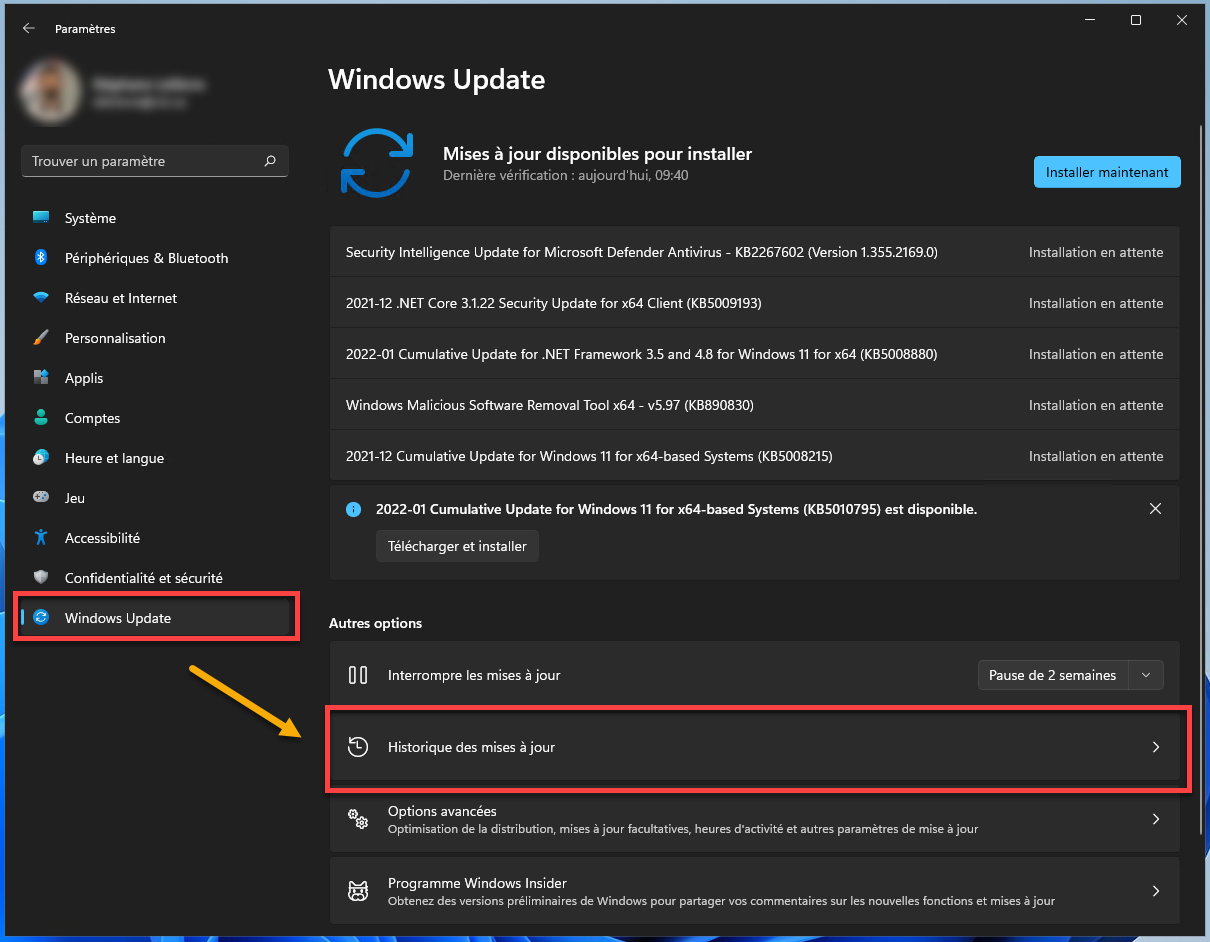Click the user profile avatar
Screen dimensions: 1210x942
50,93
